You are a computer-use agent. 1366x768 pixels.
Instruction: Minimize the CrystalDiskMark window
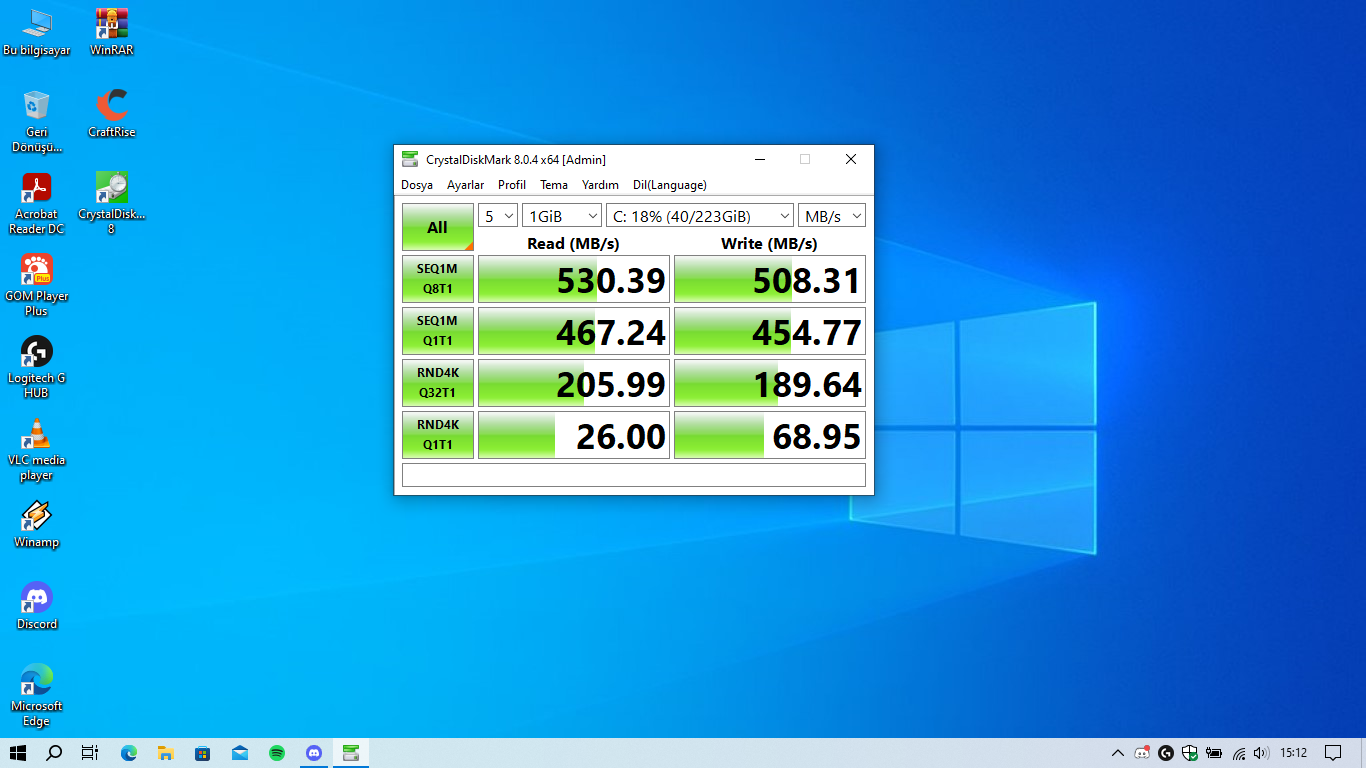760,159
